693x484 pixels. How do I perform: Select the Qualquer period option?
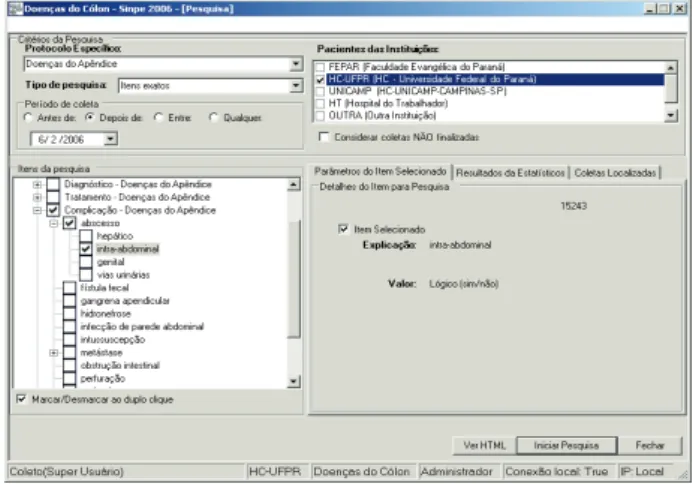214,118
